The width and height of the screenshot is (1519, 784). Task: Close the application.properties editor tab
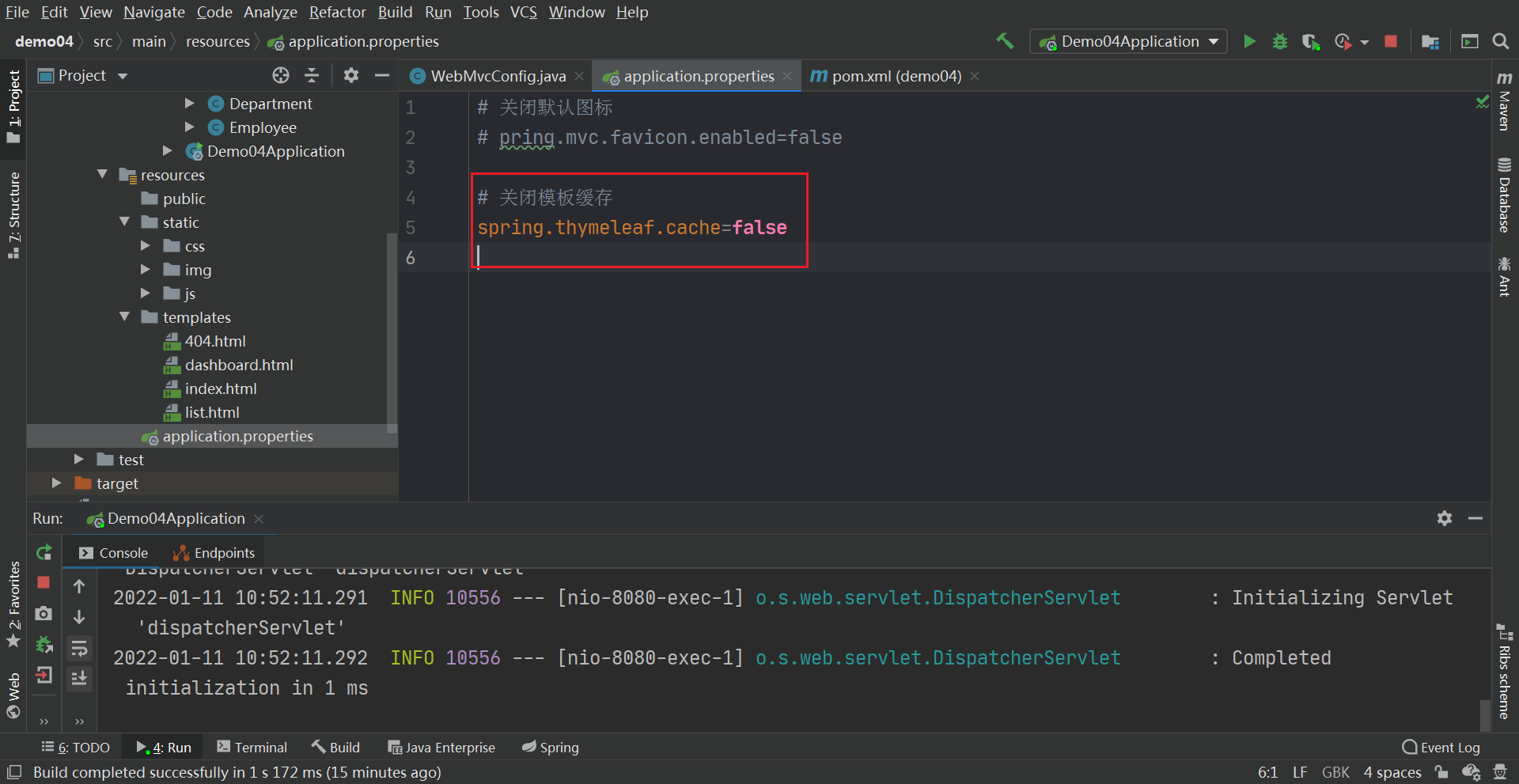coord(787,76)
